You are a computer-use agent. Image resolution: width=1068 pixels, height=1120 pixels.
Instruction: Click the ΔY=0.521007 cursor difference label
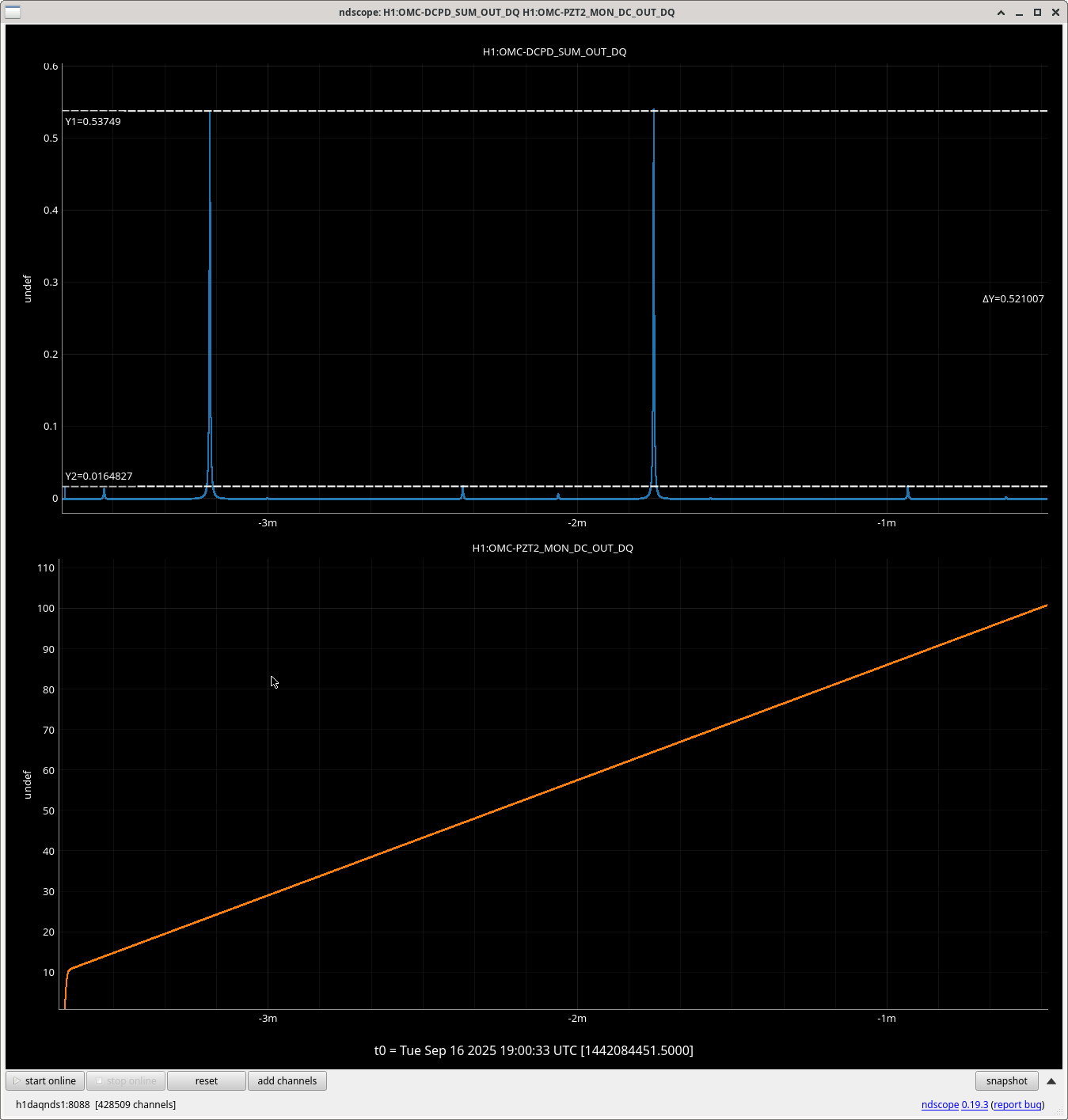[x=1013, y=299]
